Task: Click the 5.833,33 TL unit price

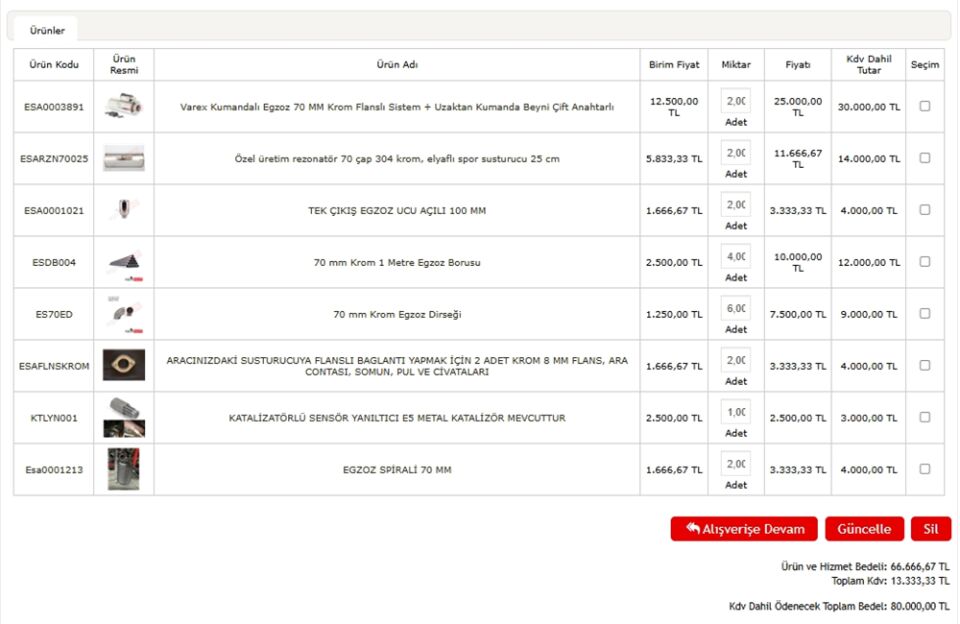Action: click(x=673, y=159)
